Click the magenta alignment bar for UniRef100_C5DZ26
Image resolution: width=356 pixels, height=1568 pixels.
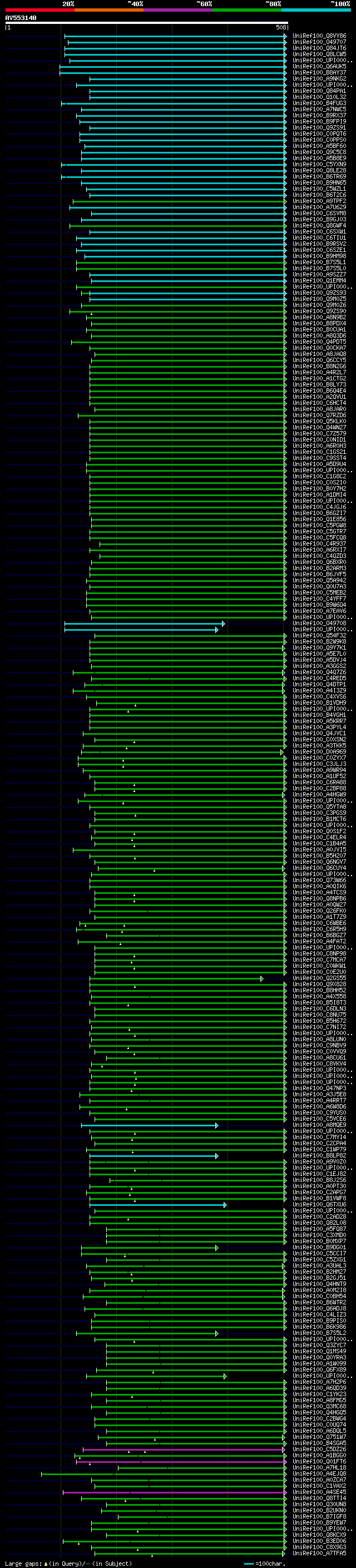pyautogui.click(x=184, y=1449)
